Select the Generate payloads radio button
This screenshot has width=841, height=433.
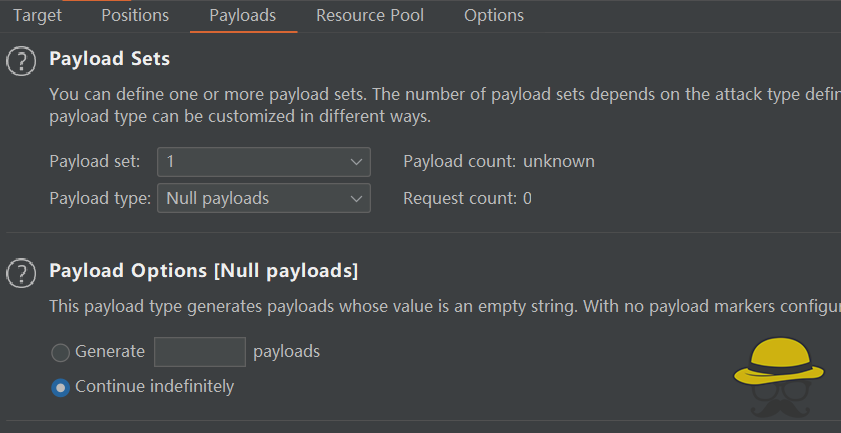click(x=61, y=353)
